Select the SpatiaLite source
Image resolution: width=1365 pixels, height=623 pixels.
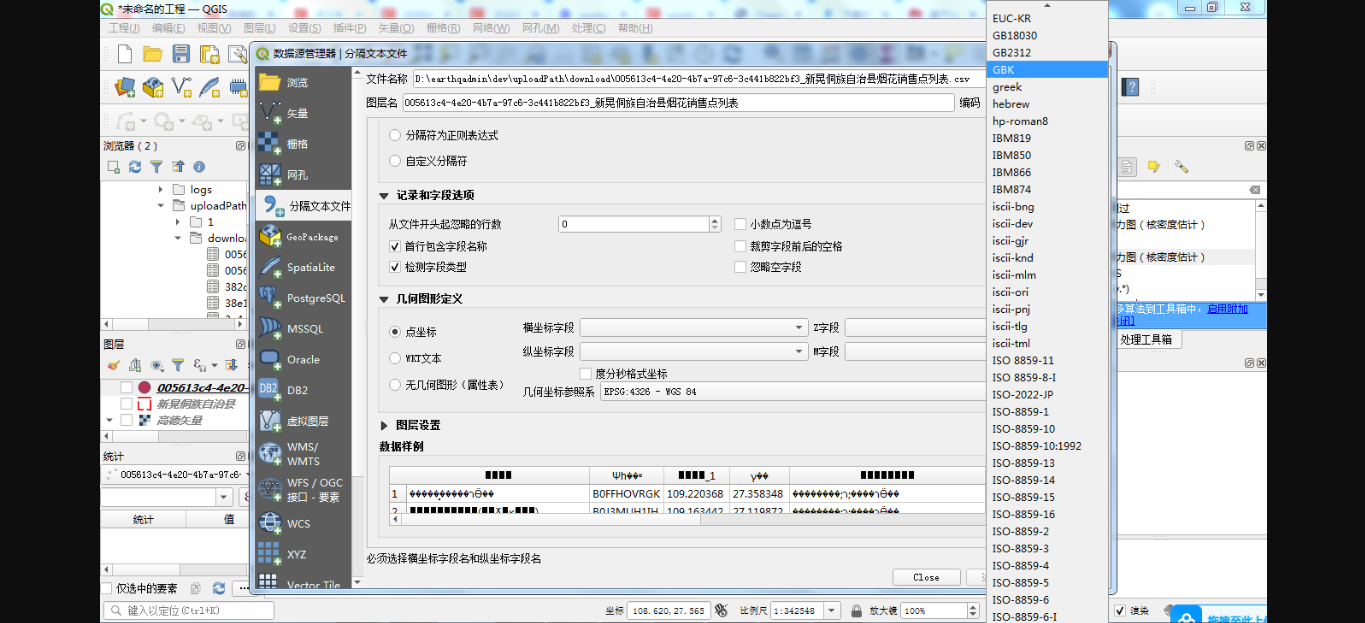(x=303, y=267)
